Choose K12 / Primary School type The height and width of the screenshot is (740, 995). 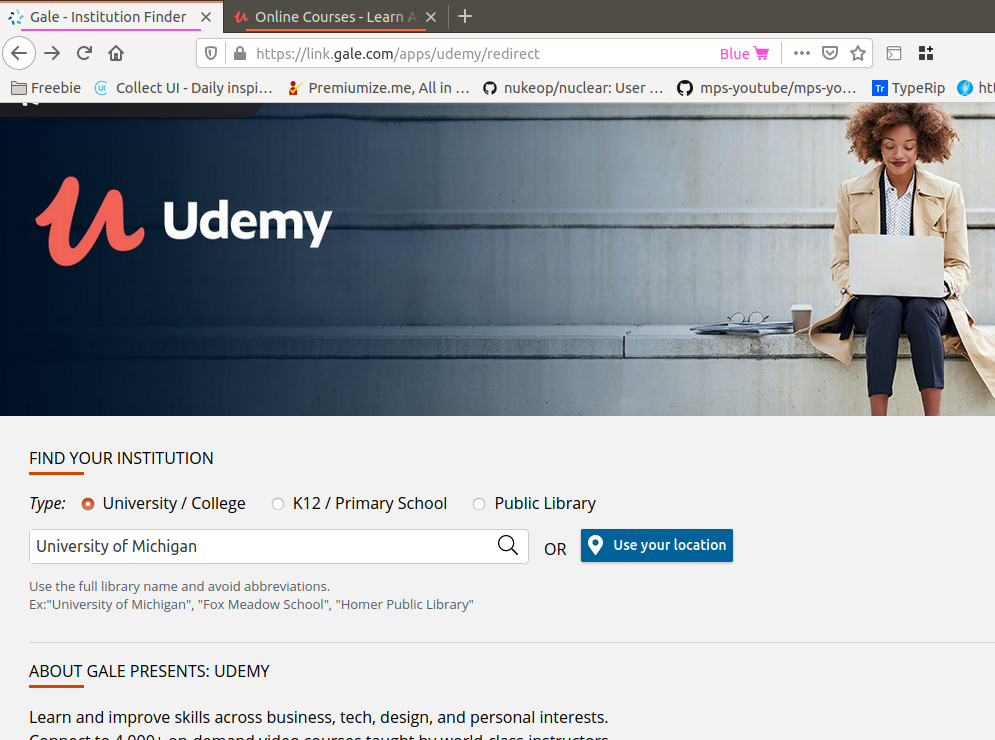click(278, 504)
